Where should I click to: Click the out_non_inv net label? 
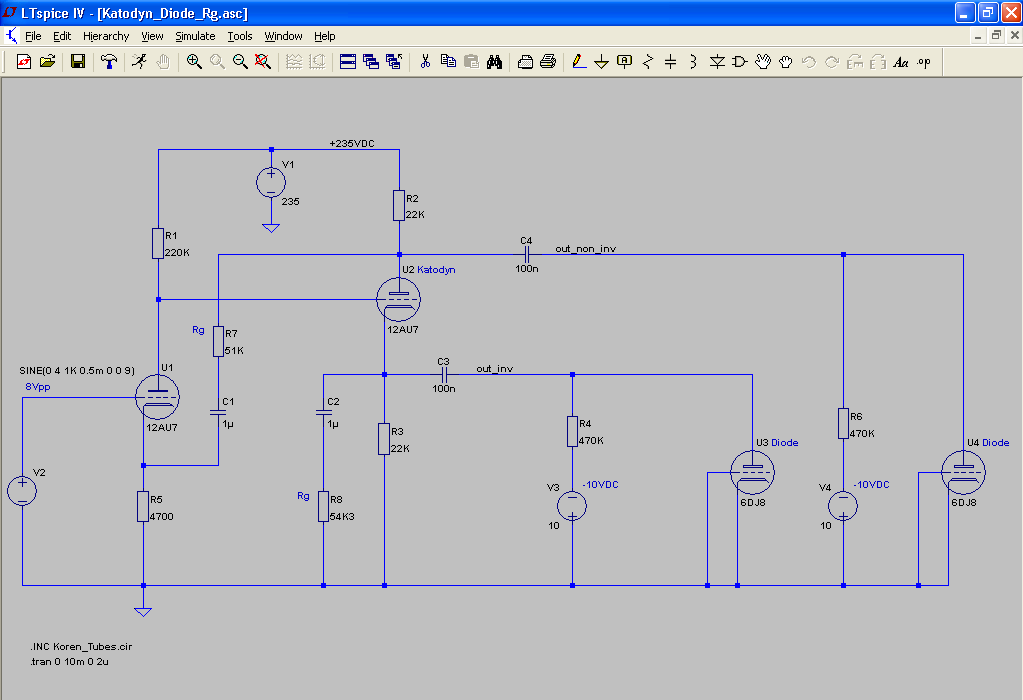tap(585, 249)
